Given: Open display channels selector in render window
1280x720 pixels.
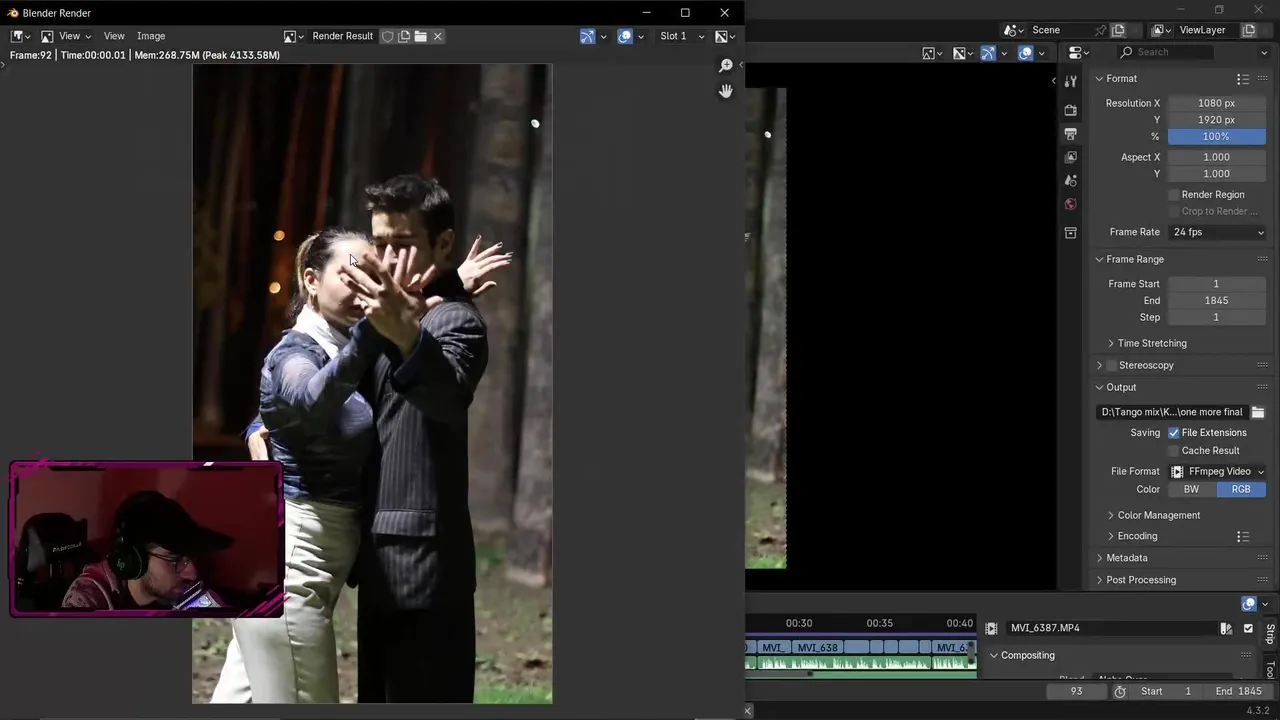Looking at the screenshot, I should pyautogui.click(x=725, y=36).
